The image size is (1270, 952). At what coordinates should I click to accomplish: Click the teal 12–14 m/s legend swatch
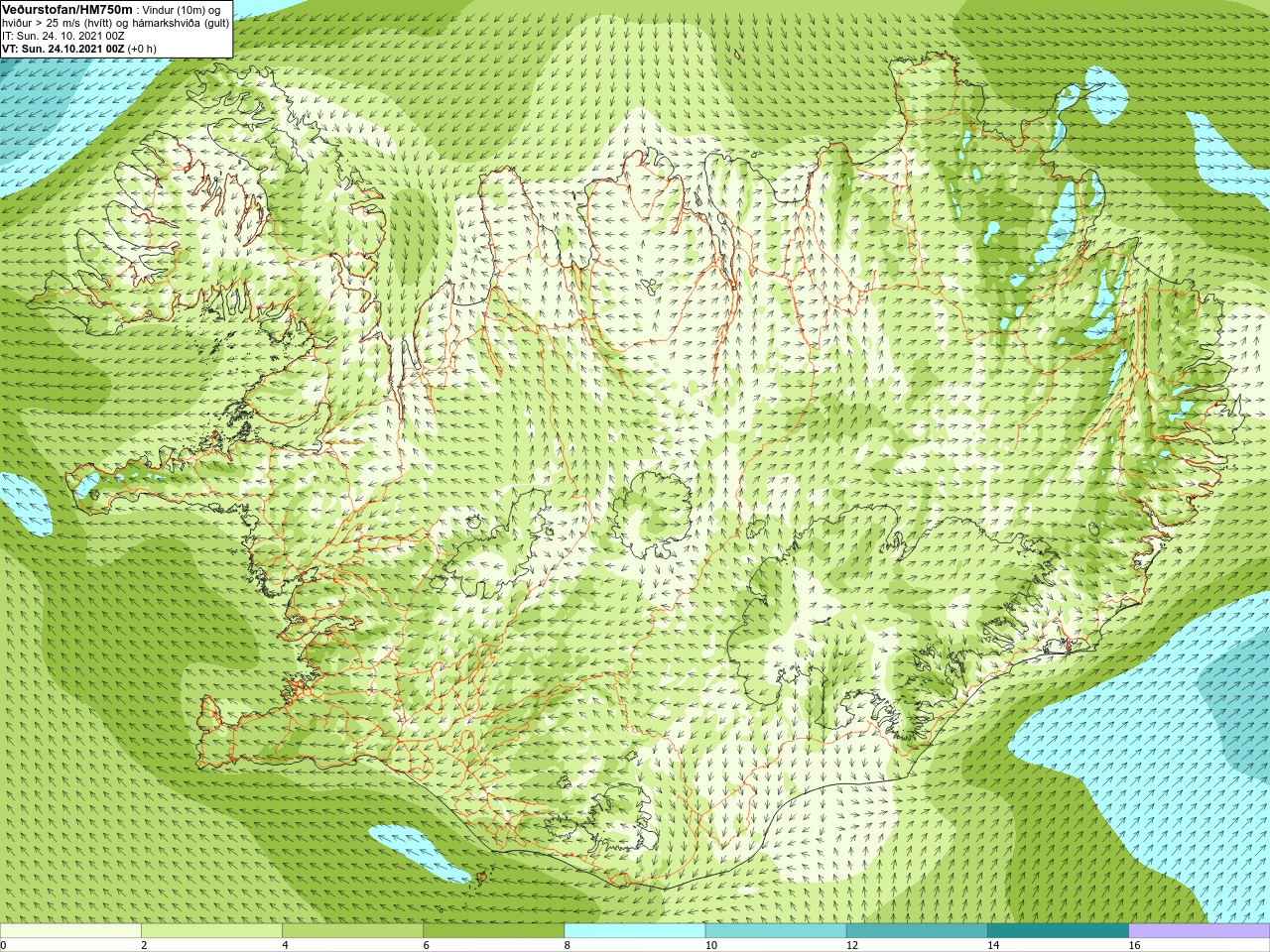pyautogui.click(x=917, y=931)
